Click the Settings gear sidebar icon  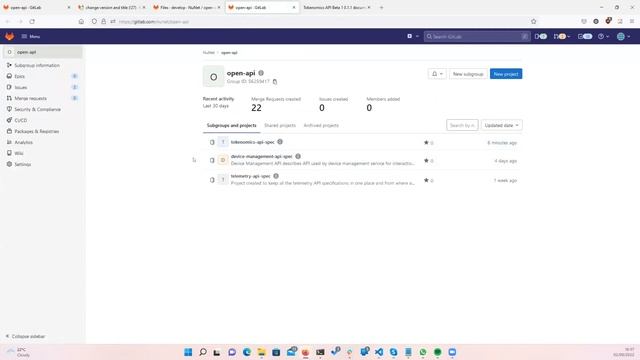point(9,164)
